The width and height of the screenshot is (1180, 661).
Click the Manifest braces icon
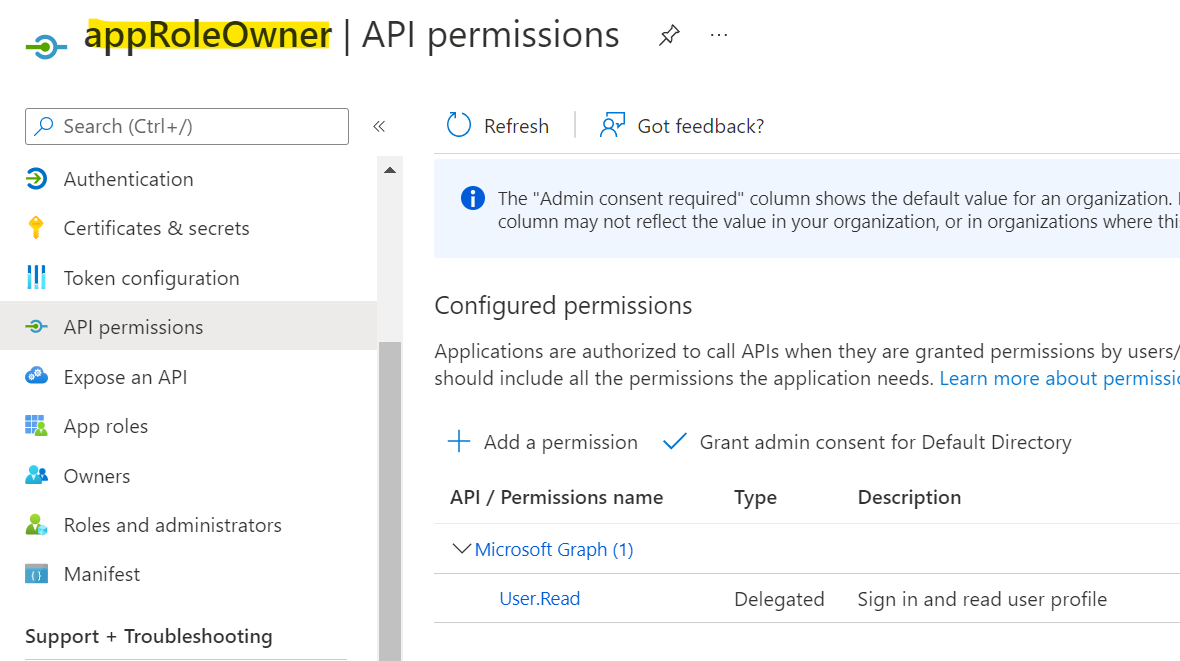click(36, 574)
